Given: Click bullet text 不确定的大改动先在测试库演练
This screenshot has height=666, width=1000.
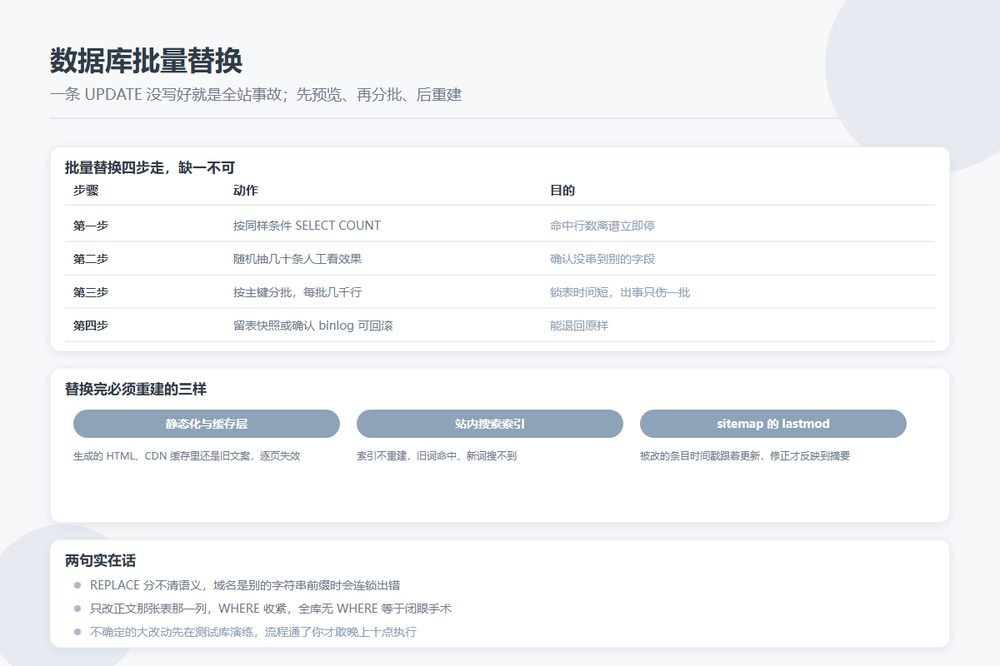Looking at the screenshot, I should (x=253, y=632).
